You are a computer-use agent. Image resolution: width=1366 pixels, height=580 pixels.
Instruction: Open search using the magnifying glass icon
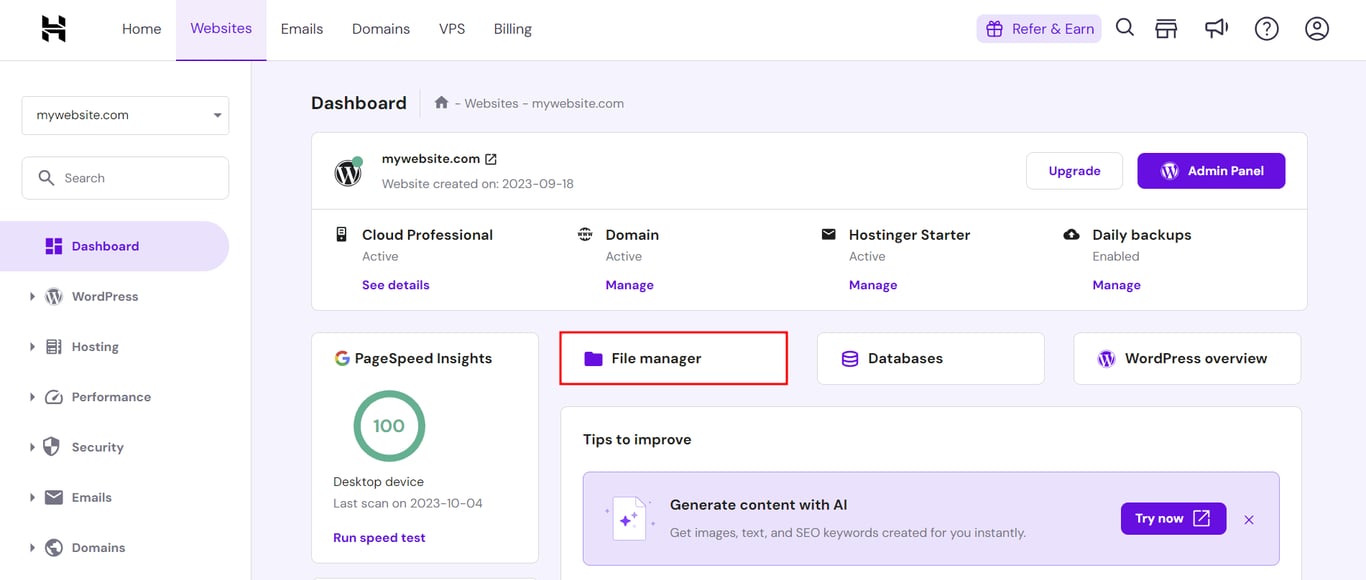1124,28
